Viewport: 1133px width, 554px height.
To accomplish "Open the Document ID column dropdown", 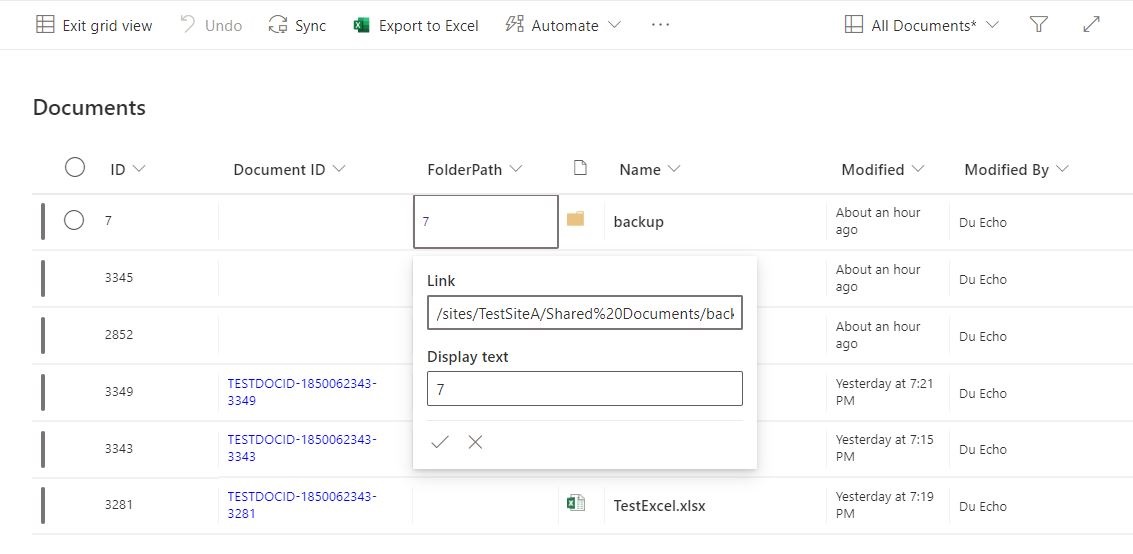I will (338, 169).
